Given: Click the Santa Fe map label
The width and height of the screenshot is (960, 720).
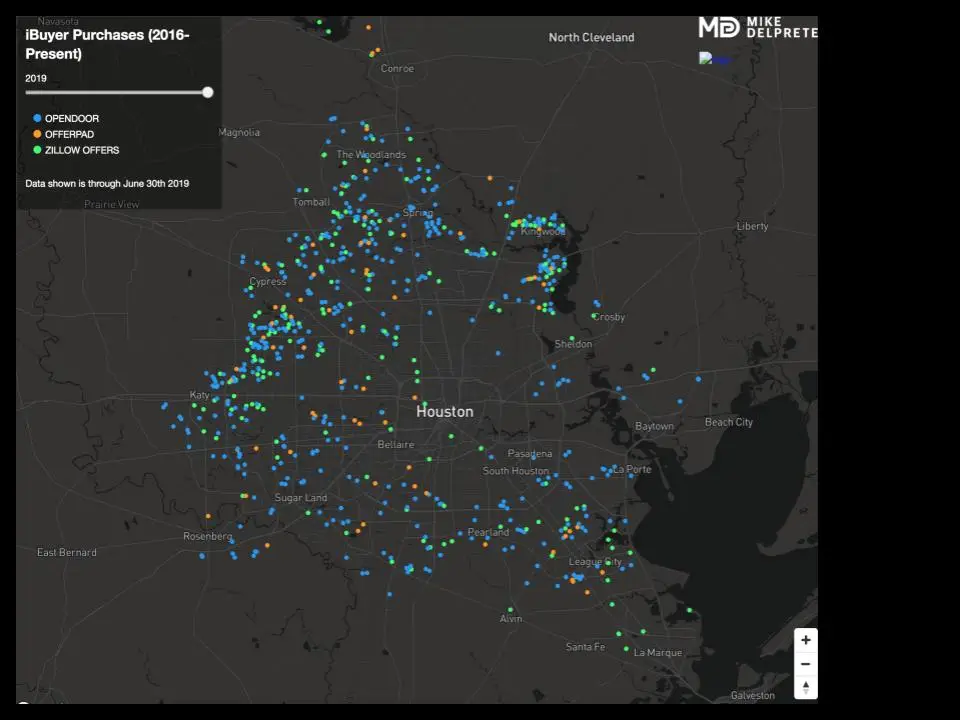Looking at the screenshot, I should coord(585,647).
